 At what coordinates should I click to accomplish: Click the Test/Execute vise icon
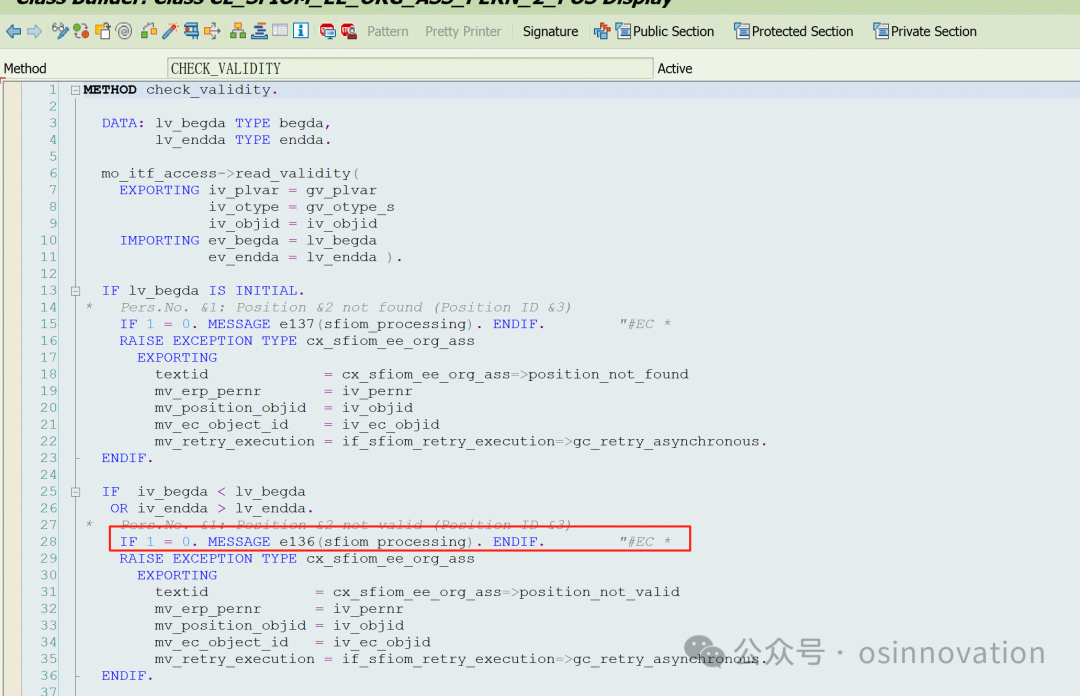tap(191, 31)
